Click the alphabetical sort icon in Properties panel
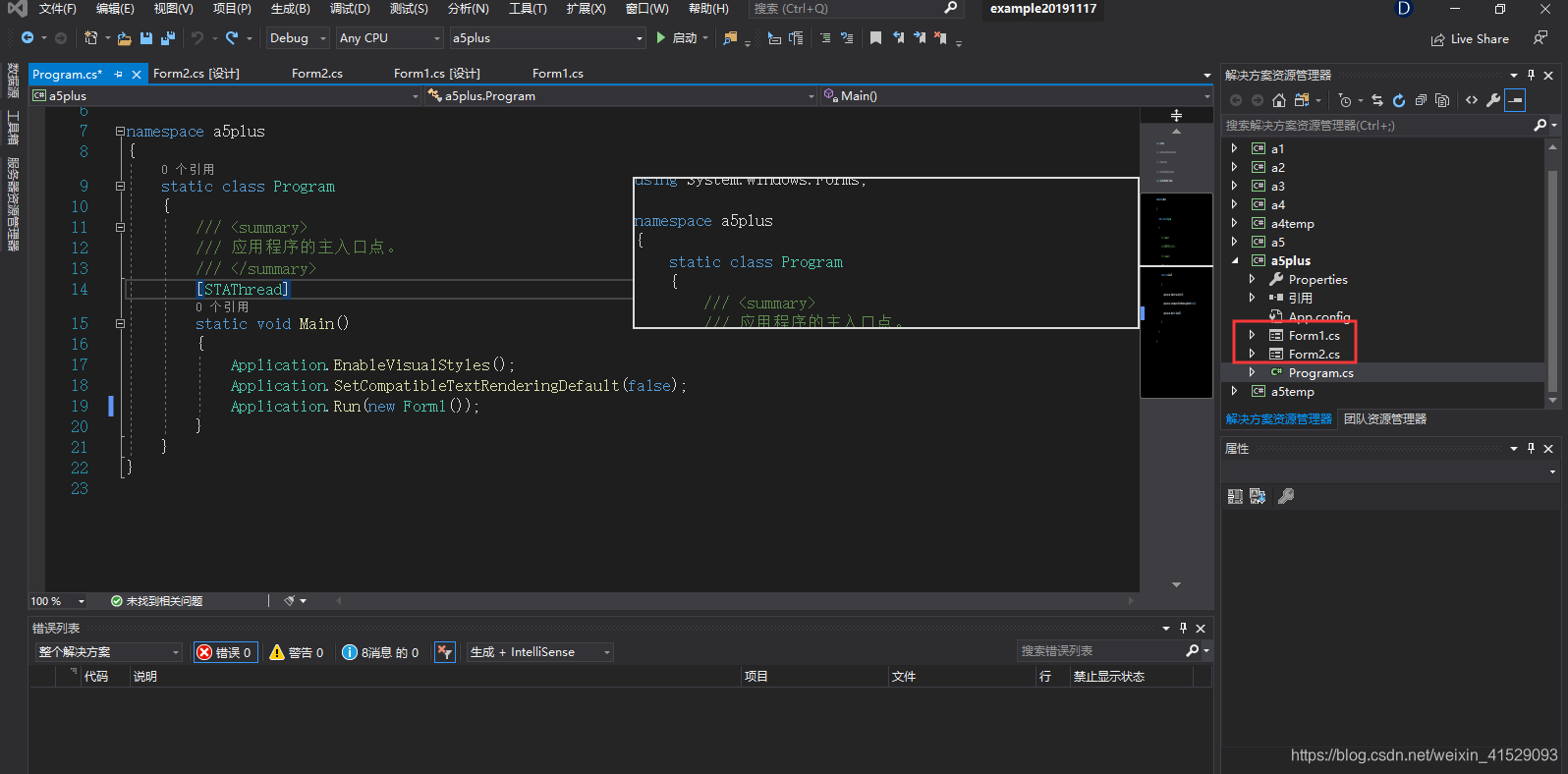The height and width of the screenshot is (774, 1568). pos(1258,497)
